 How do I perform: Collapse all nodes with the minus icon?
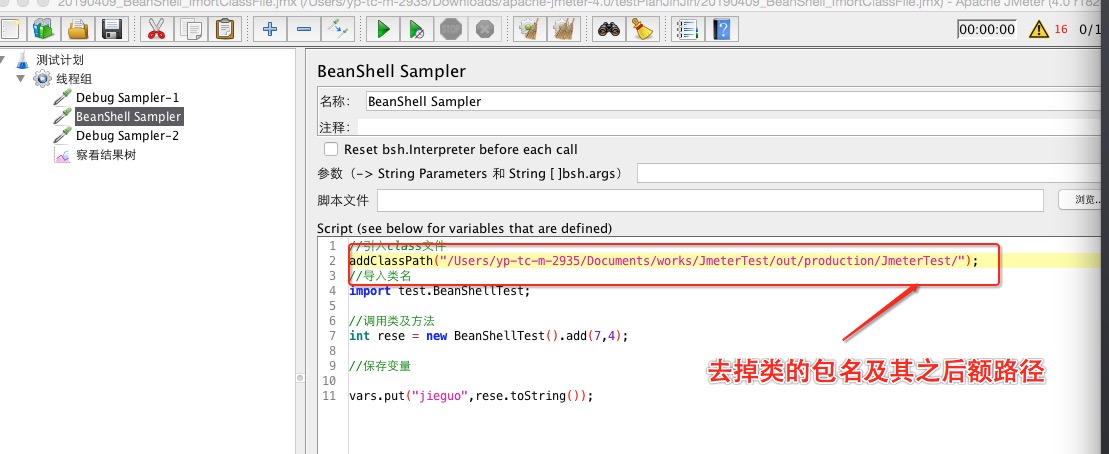(x=303, y=29)
